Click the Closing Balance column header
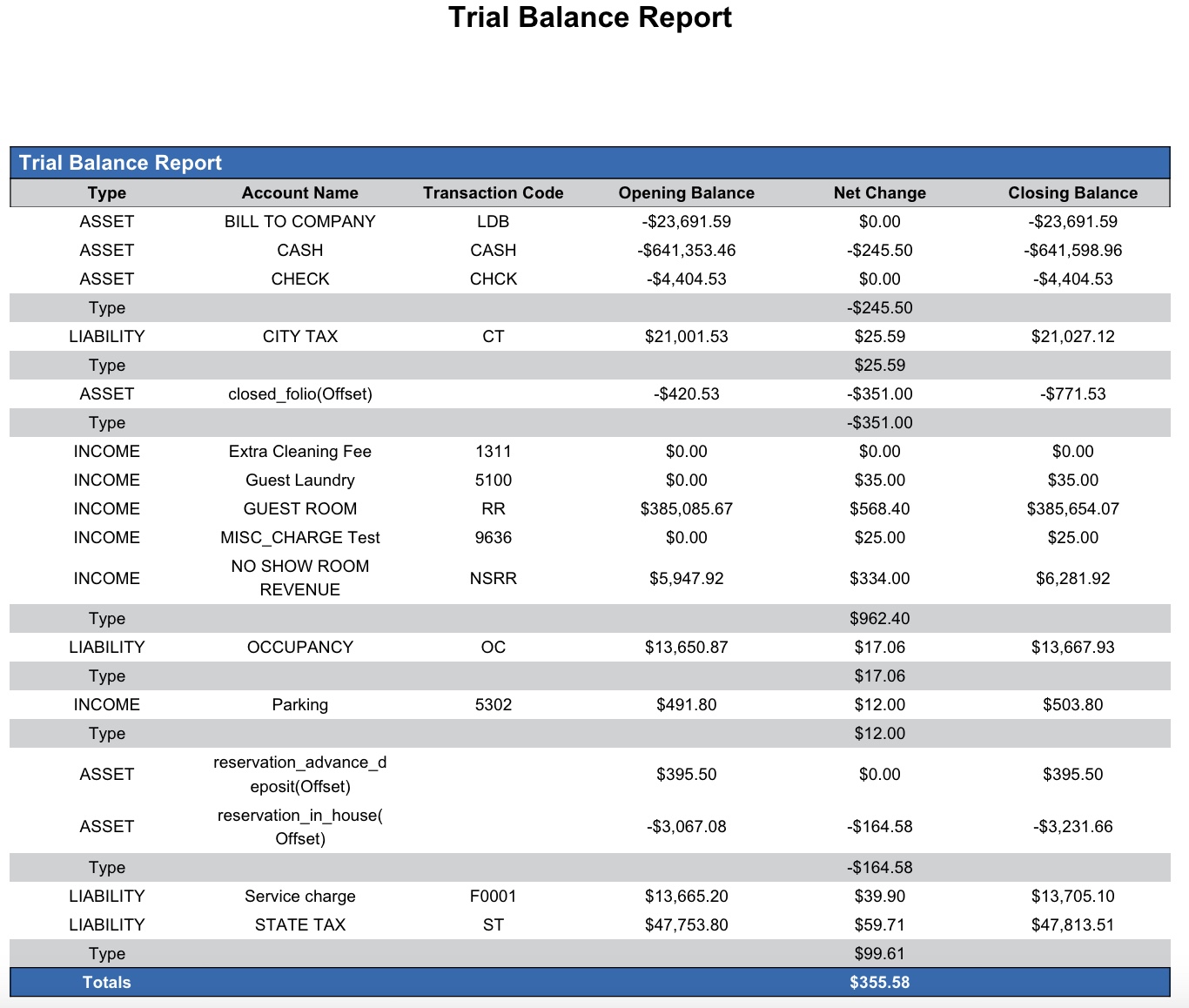Image resolution: width=1189 pixels, height=1008 pixels. (x=1072, y=193)
